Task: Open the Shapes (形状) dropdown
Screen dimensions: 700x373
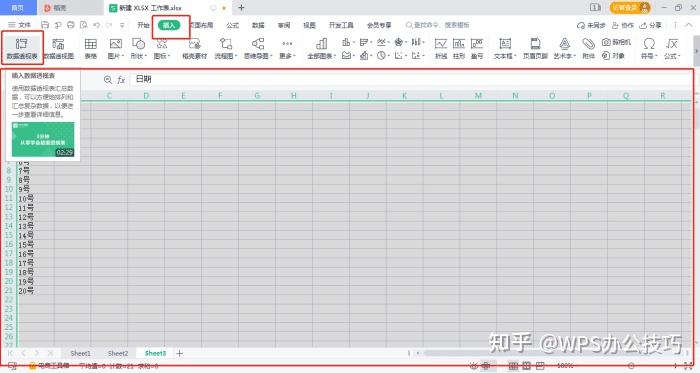Action: click(x=138, y=48)
